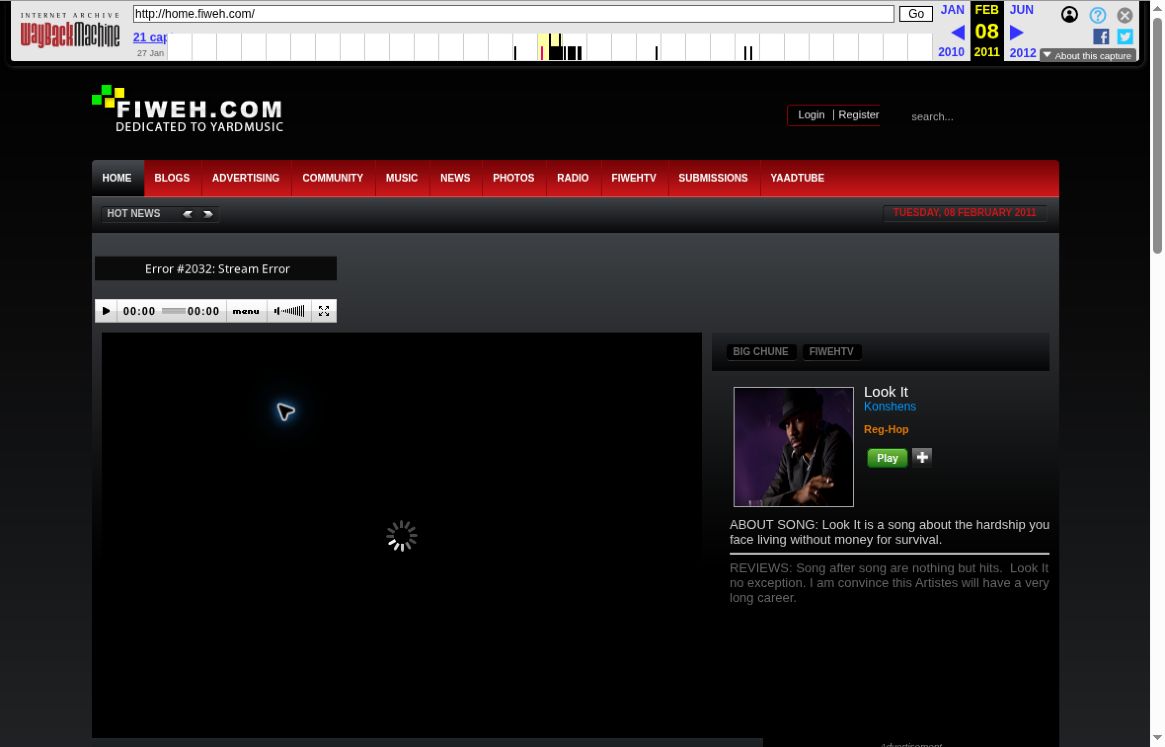Viewport: 1165px width, 747px height.
Task: Show next hot news item
Action: pos(208,214)
